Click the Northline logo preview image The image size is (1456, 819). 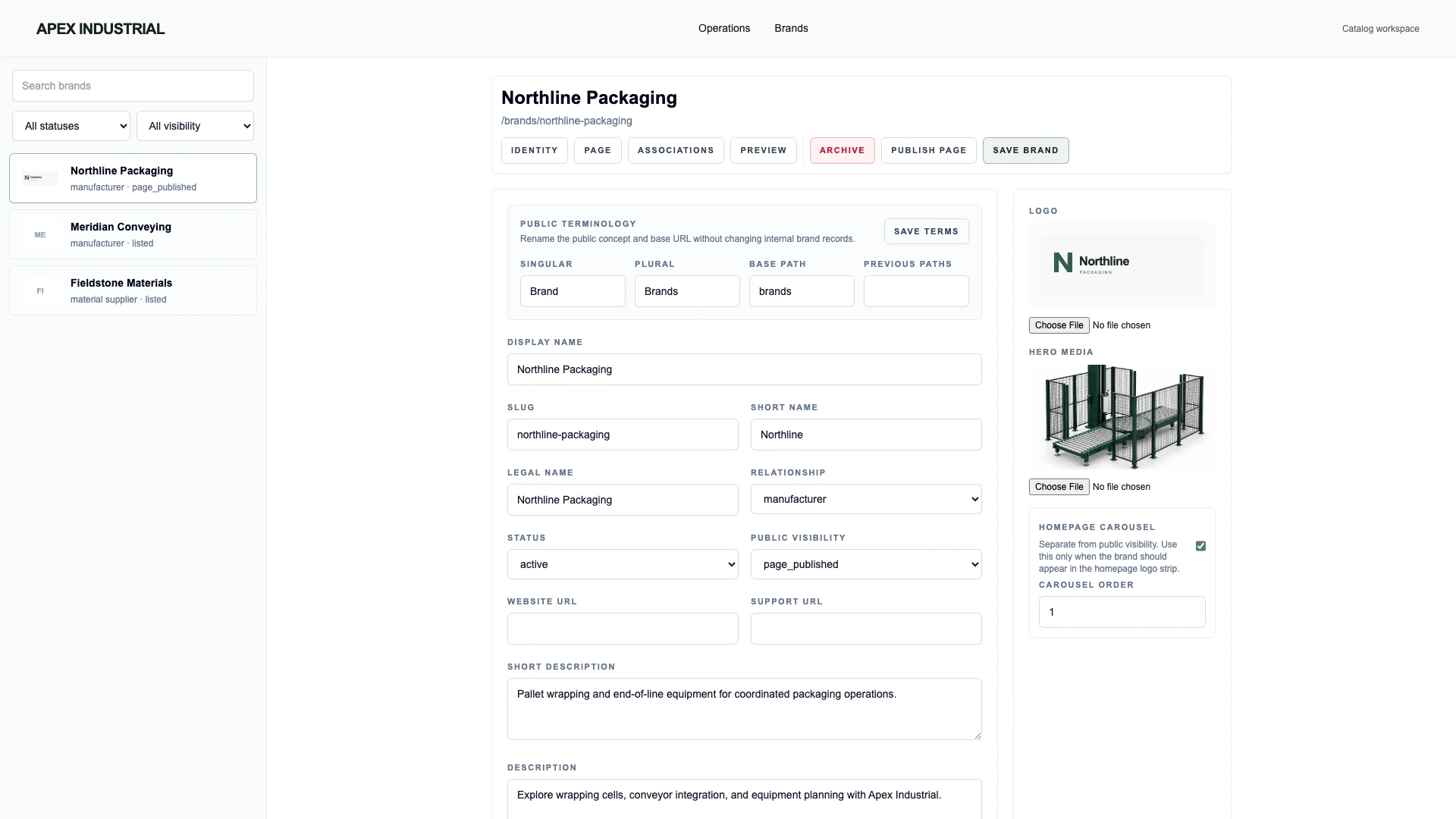point(1122,265)
